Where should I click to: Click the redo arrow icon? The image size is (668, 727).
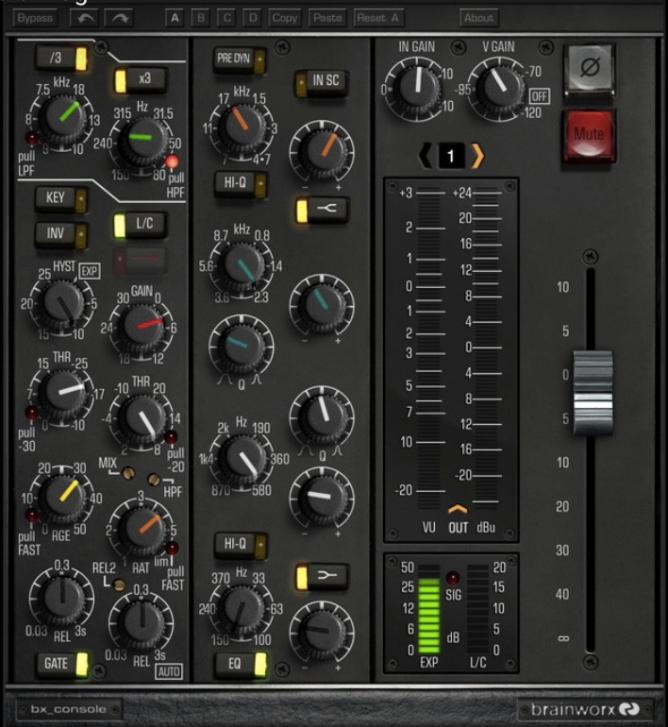(x=119, y=18)
